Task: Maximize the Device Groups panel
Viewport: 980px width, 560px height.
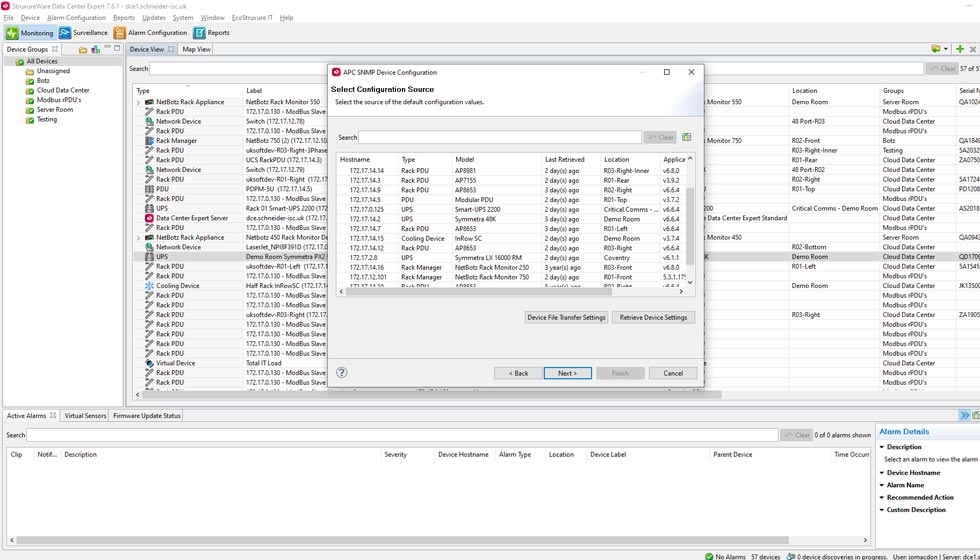Action: pyautogui.click(x=117, y=48)
